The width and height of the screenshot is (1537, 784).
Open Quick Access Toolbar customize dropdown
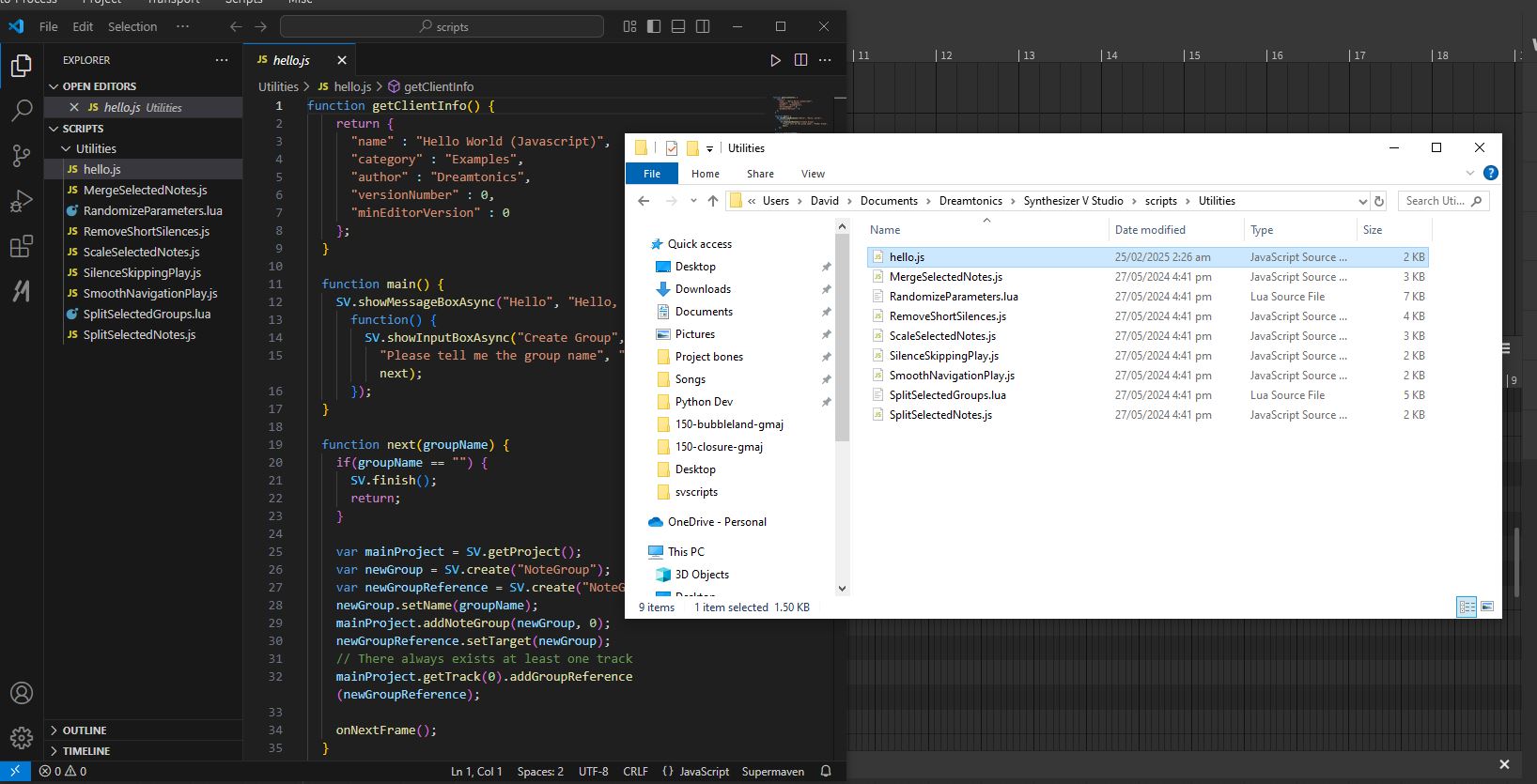pyautogui.click(x=709, y=148)
